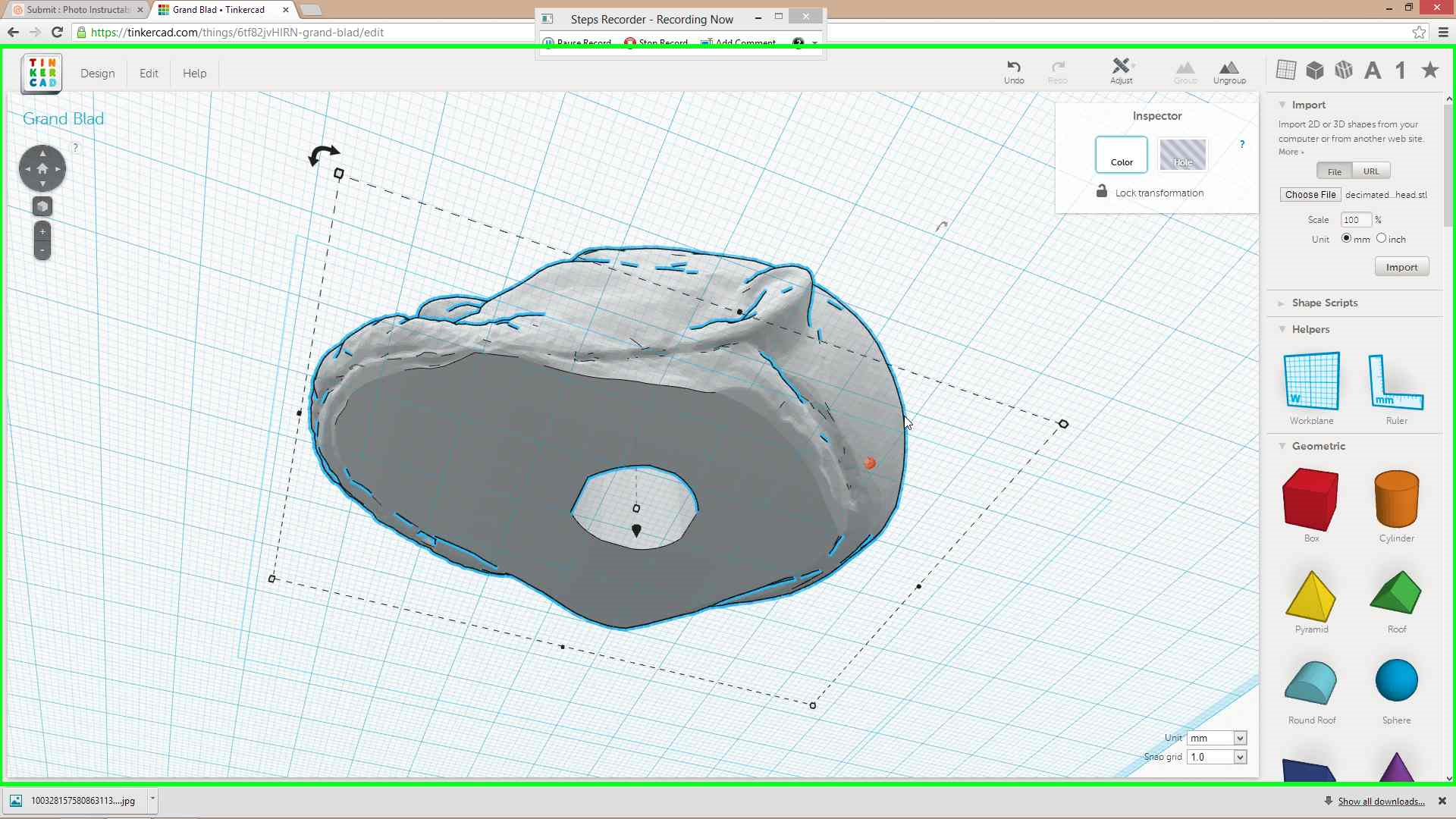This screenshot has width=1456, height=819.
Task: Click Show all downloads link
Action: point(1380,802)
